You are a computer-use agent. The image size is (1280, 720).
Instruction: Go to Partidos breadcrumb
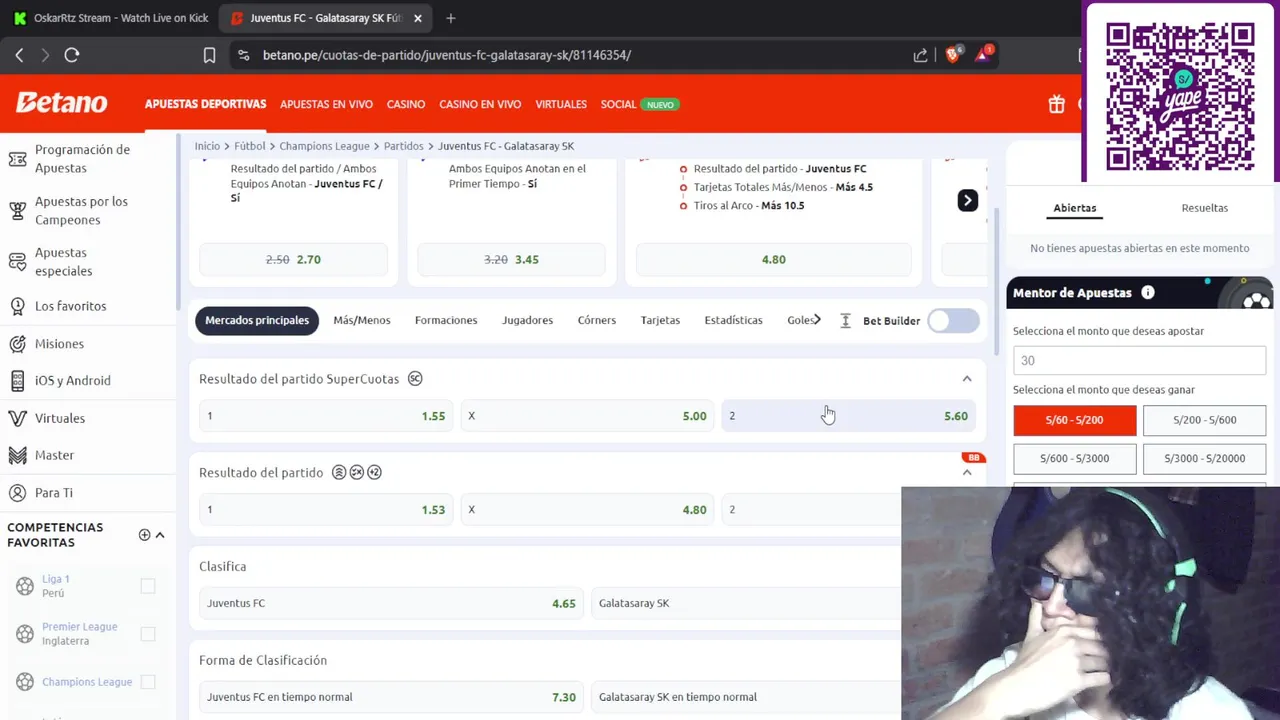(404, 146)
